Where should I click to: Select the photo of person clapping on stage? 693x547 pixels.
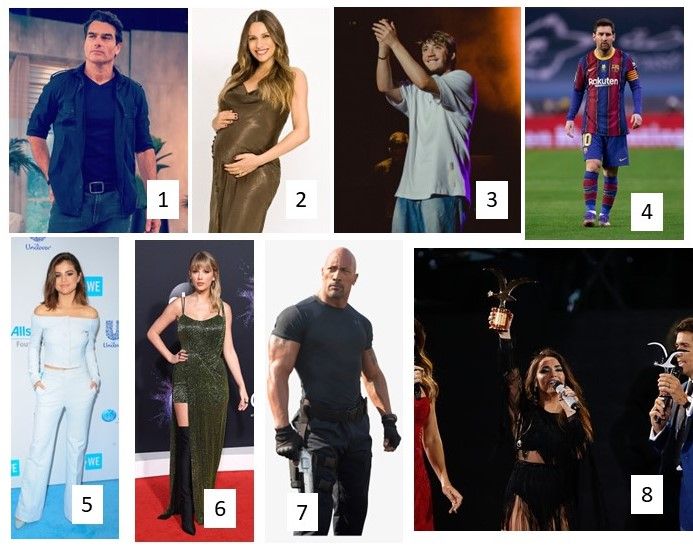427,120
